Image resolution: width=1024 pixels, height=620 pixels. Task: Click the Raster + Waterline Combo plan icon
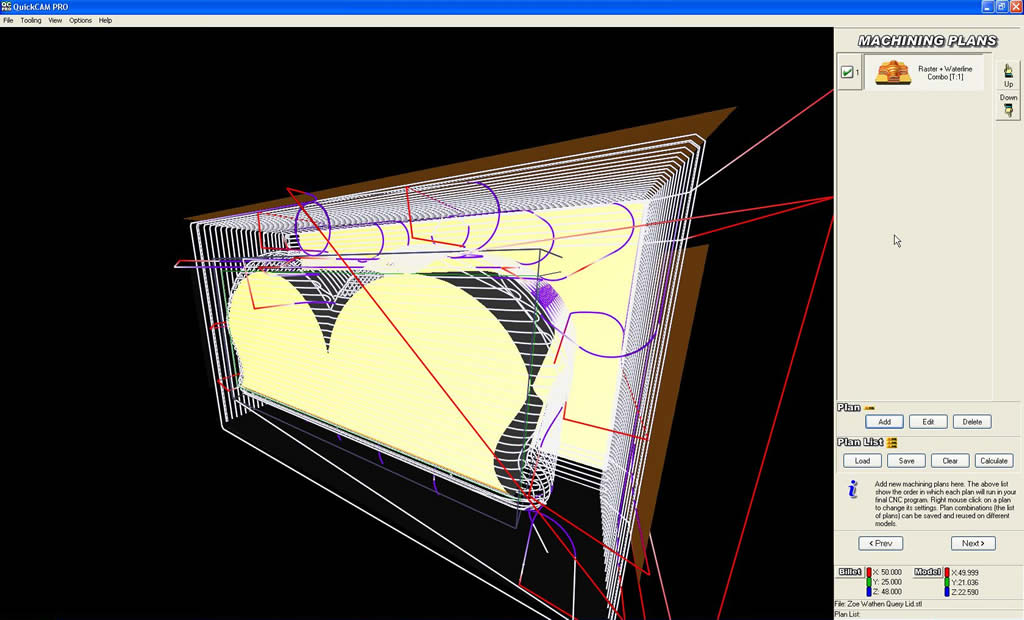coord(892,72)
